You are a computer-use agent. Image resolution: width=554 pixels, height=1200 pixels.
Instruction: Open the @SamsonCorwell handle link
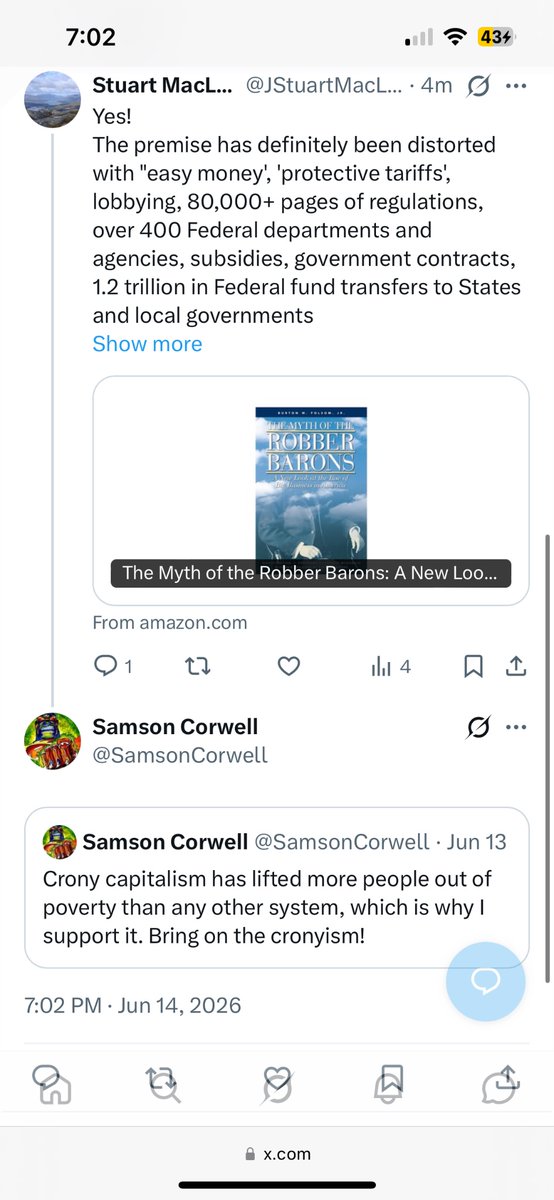(x=180, y=755)
